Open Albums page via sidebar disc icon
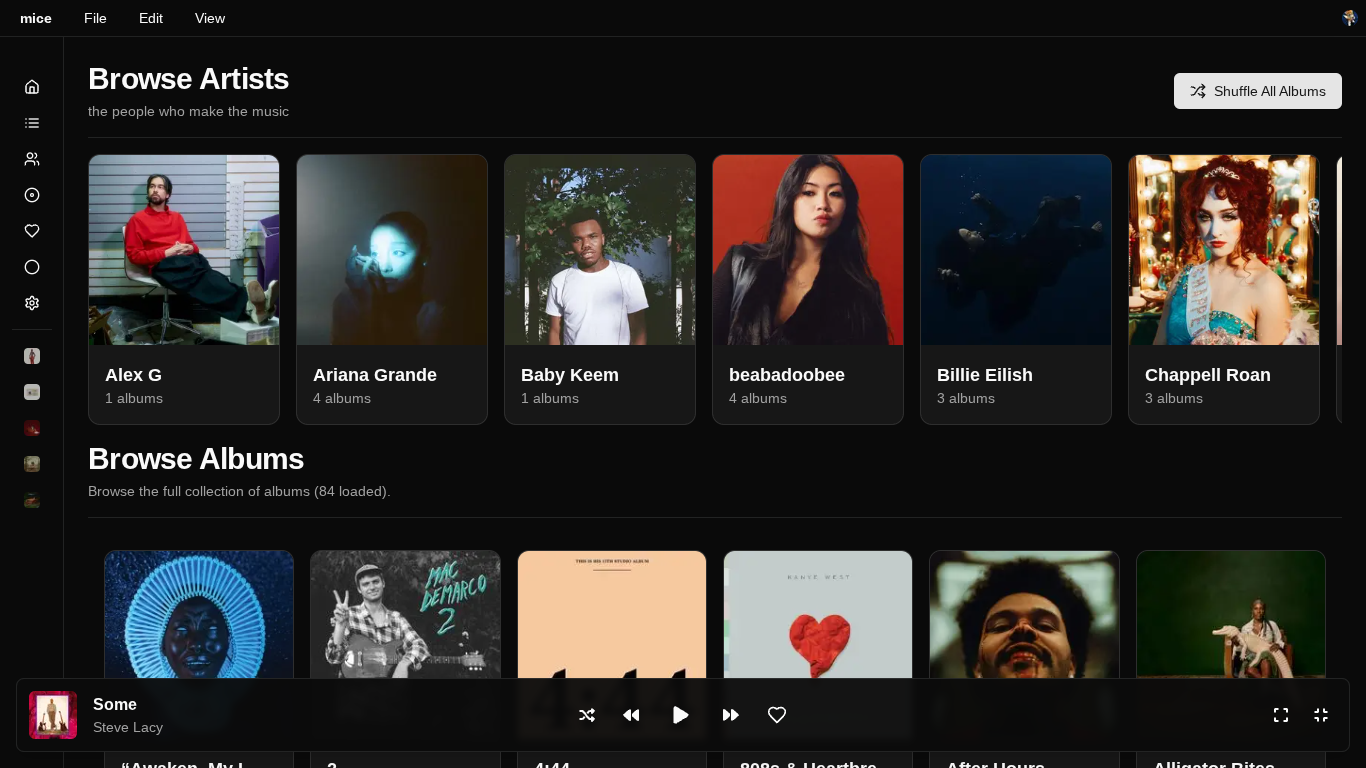Screen dimensions: 1366x768 click(x=32, y=195)
